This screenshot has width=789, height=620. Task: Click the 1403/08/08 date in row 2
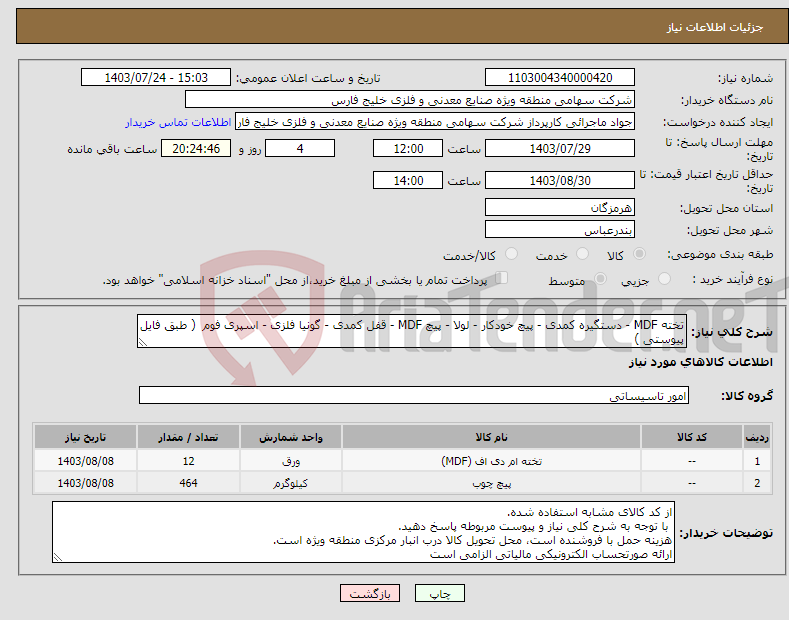tap(86, 483)
